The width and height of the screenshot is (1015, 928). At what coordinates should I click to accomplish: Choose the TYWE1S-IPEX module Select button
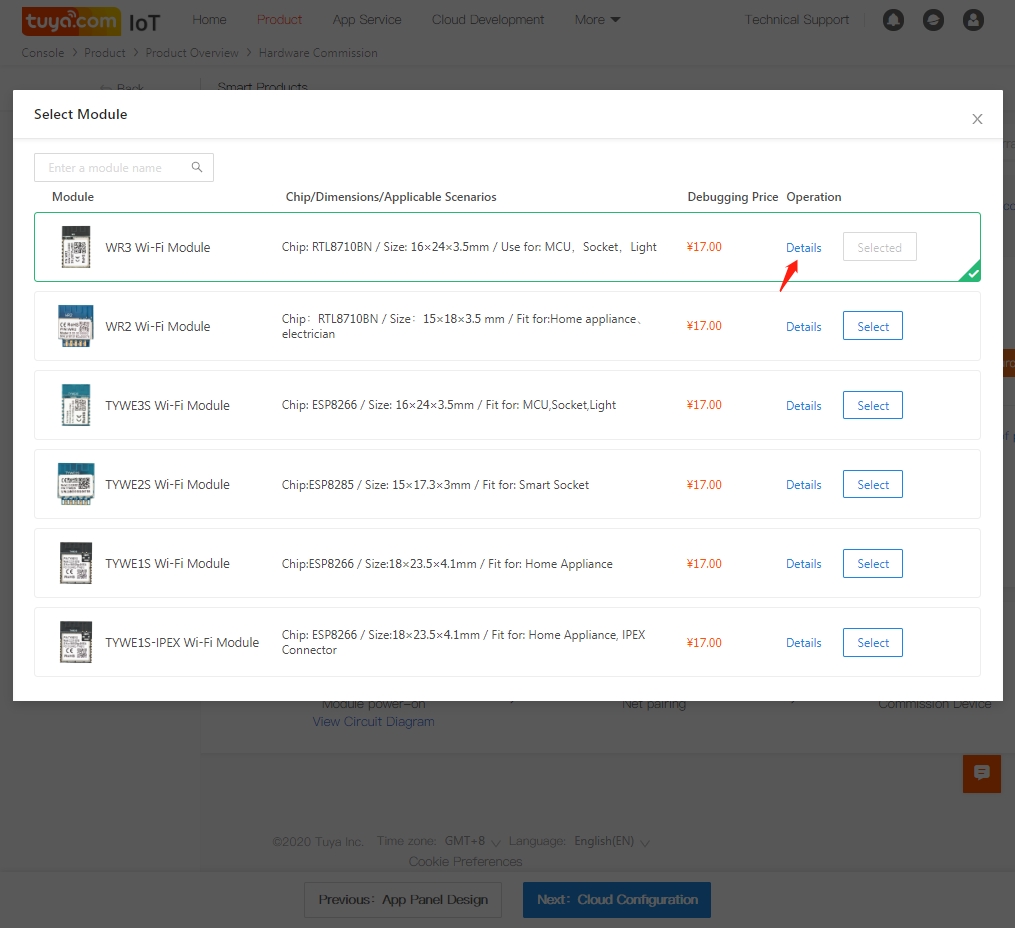click(x=872, y=642)
